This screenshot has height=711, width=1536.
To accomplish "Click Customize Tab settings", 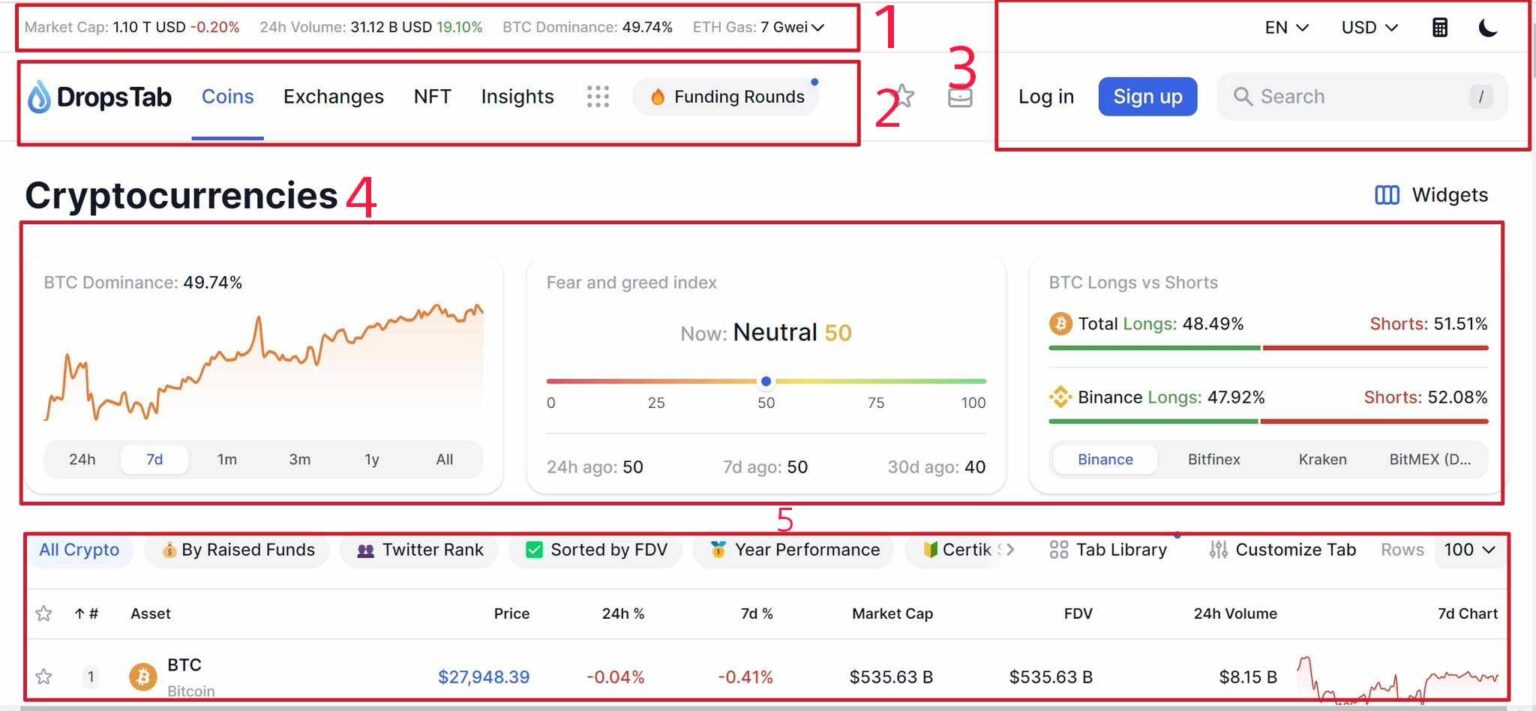I will 1283,550.
